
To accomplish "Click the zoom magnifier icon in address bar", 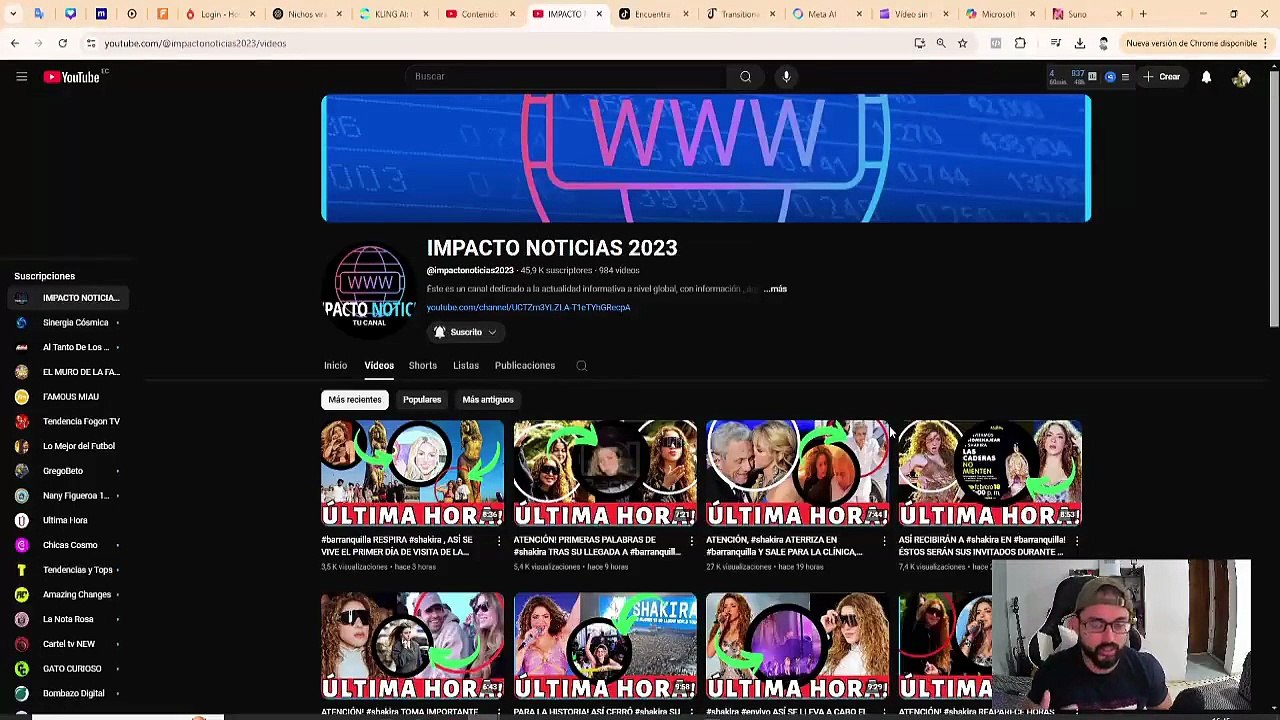I will click(x=941, y=43).
